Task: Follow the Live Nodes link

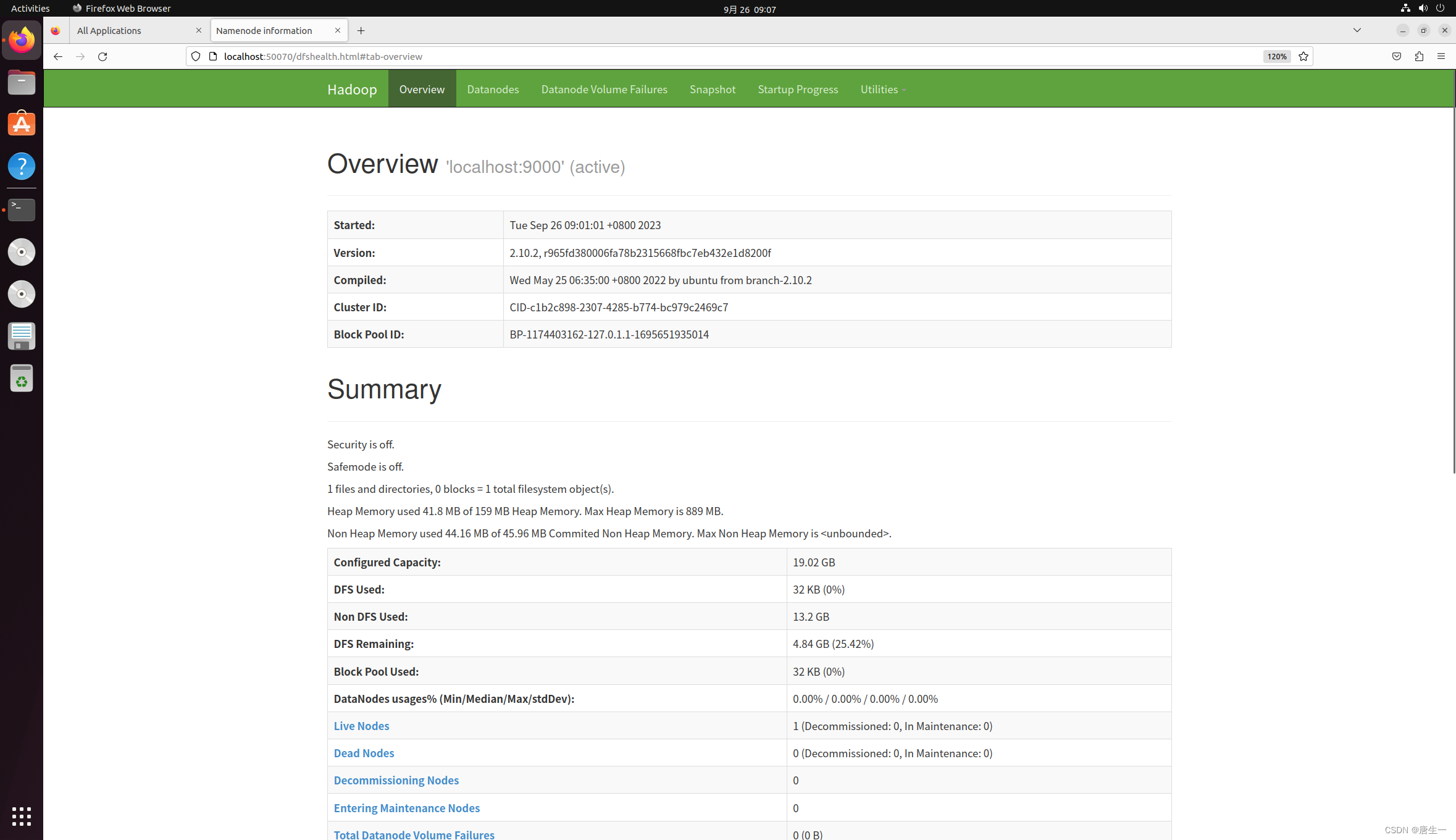Action: click(x=361, y=726)
